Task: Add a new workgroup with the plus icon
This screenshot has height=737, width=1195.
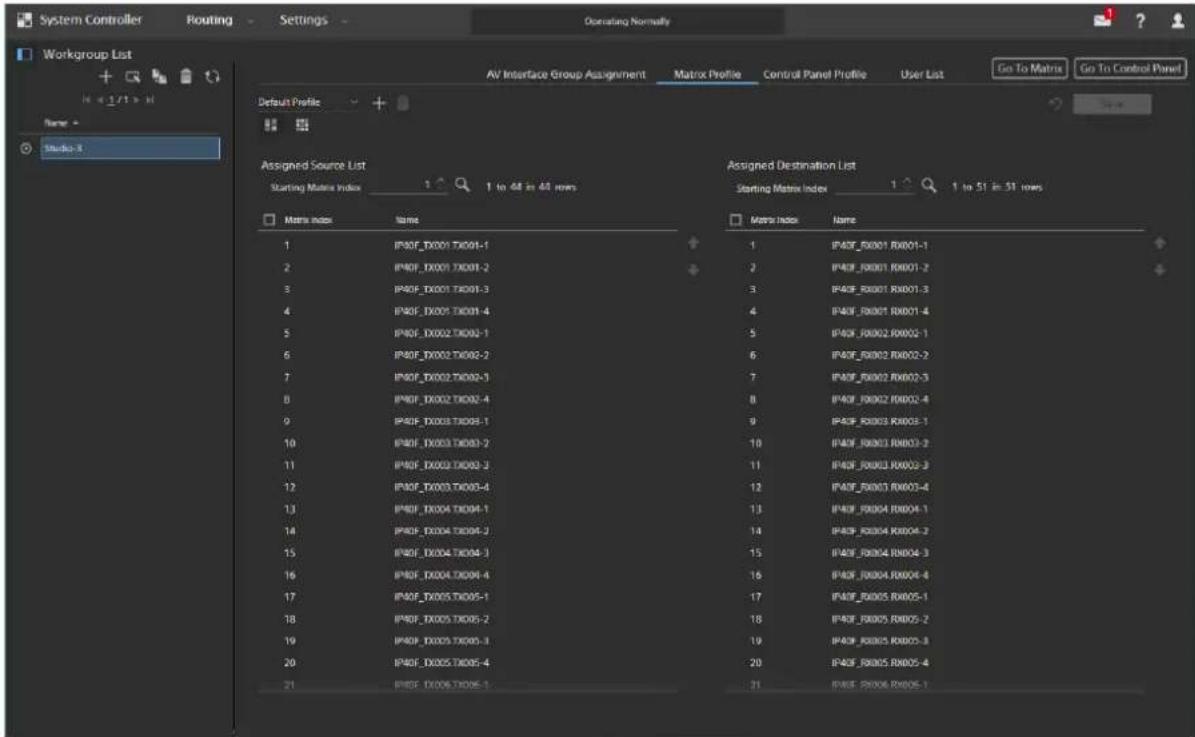Action: coord(105,76)
